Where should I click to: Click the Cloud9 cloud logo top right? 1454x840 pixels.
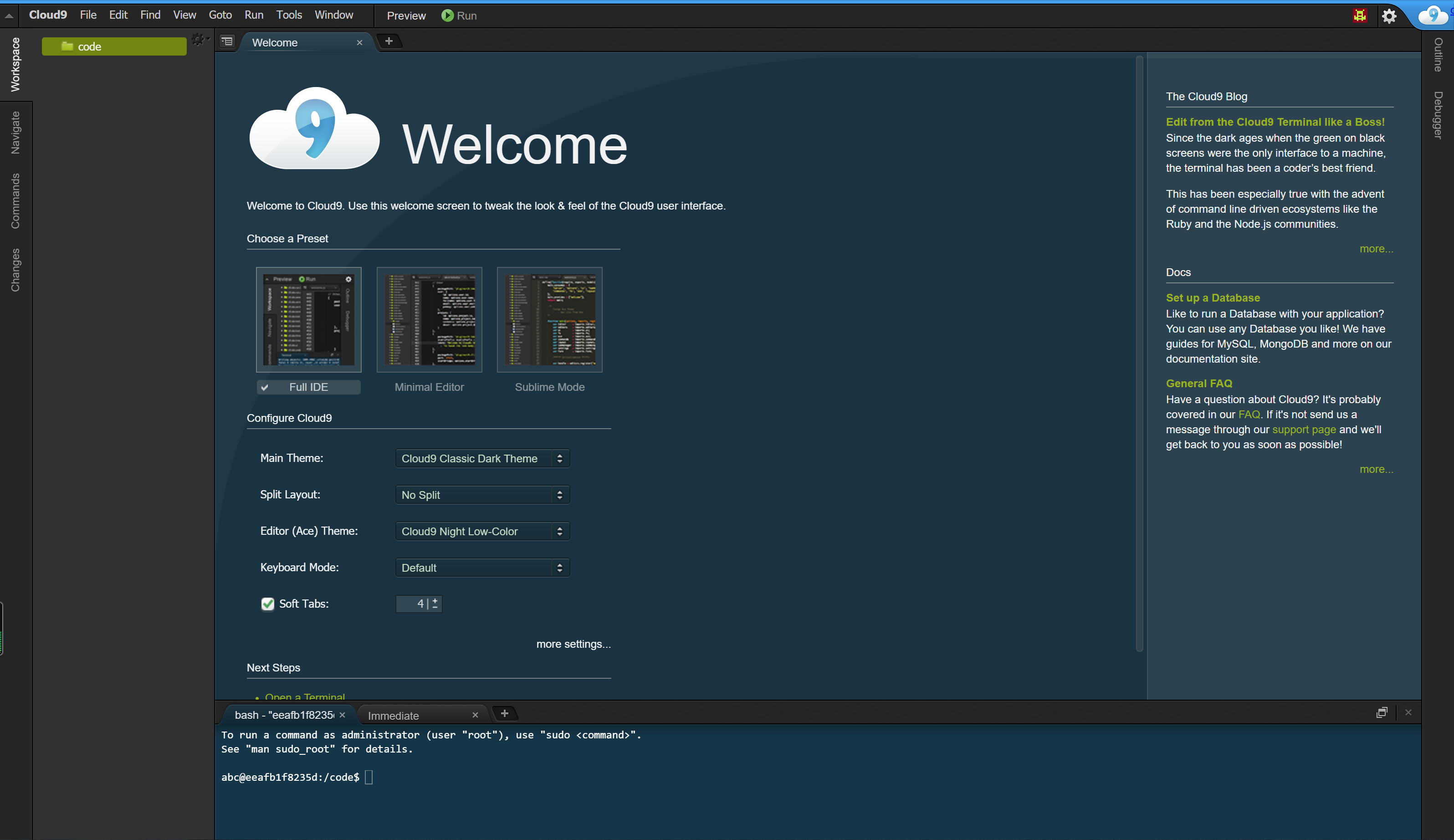[x=1433, y=15]
